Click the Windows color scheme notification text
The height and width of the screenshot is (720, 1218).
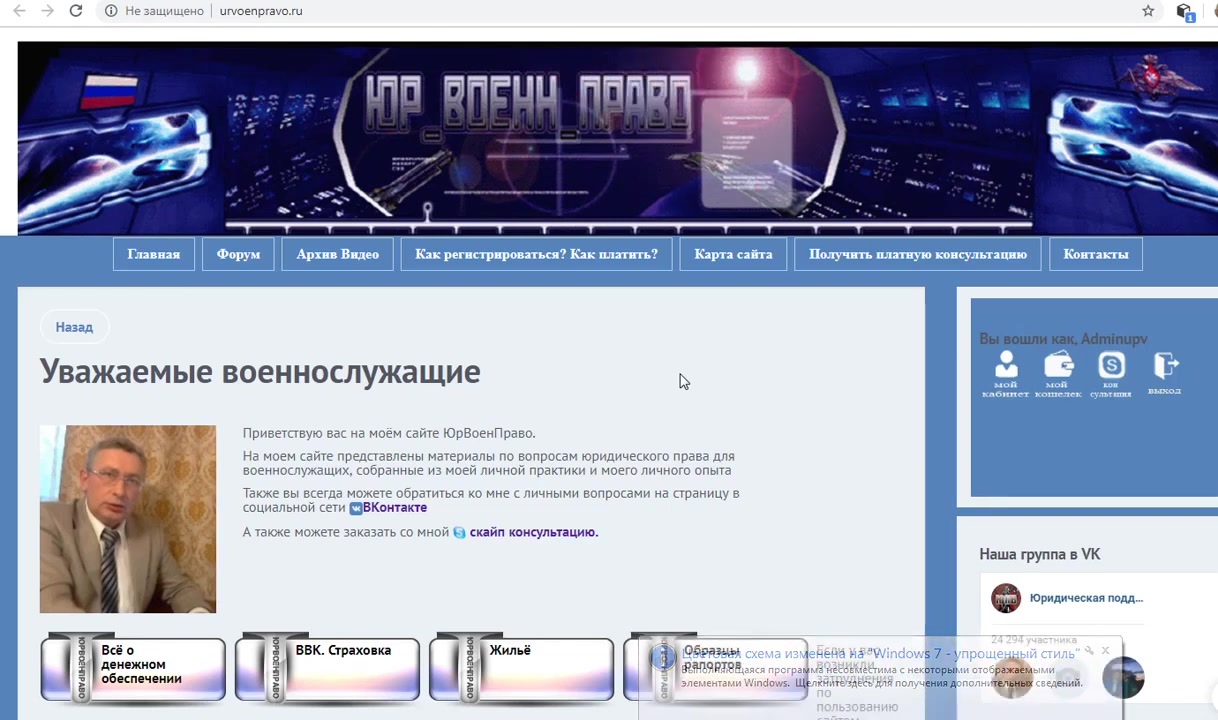pyautogui.click(x=880, y=653)
